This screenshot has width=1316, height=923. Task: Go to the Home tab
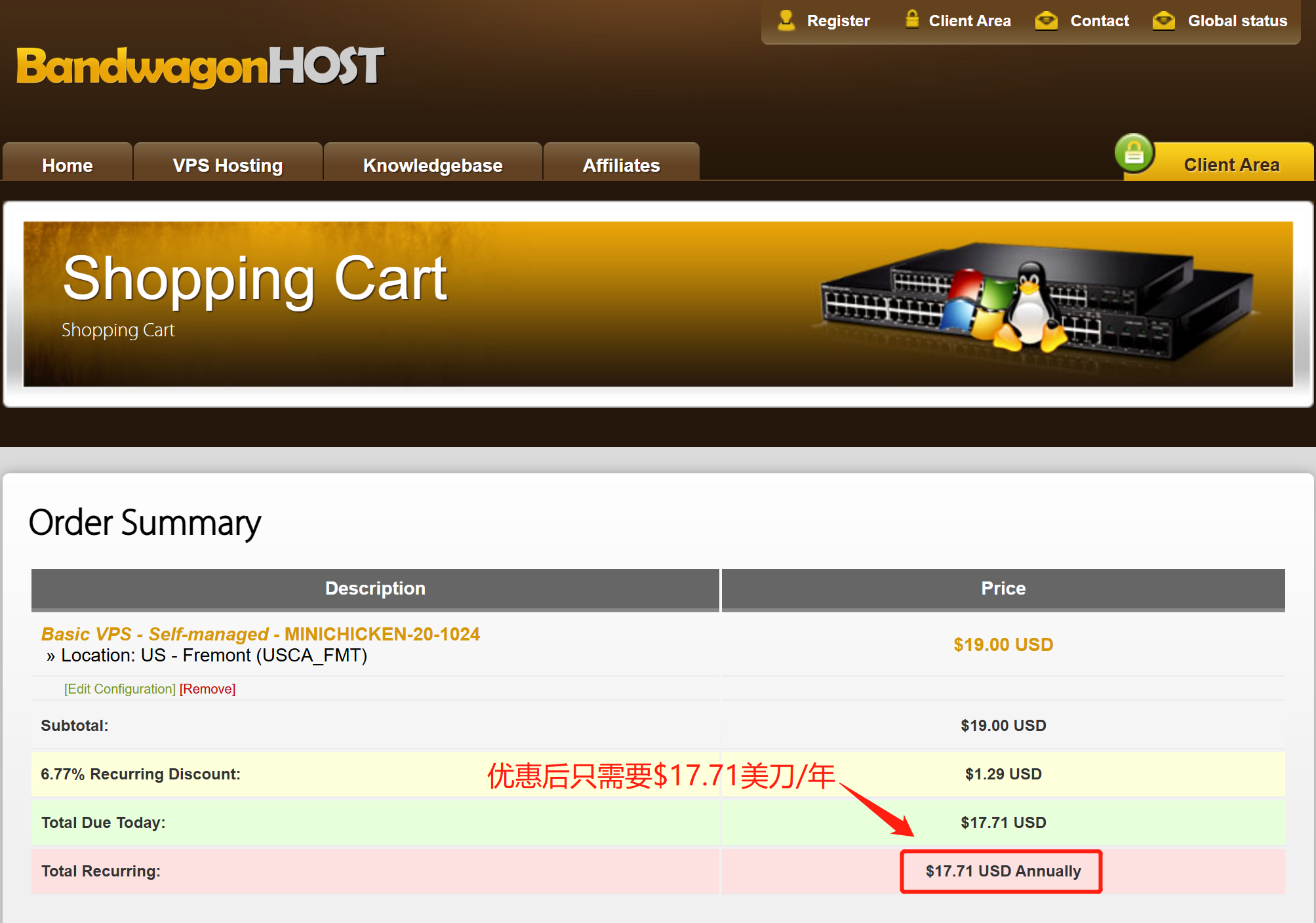point(68,162)
